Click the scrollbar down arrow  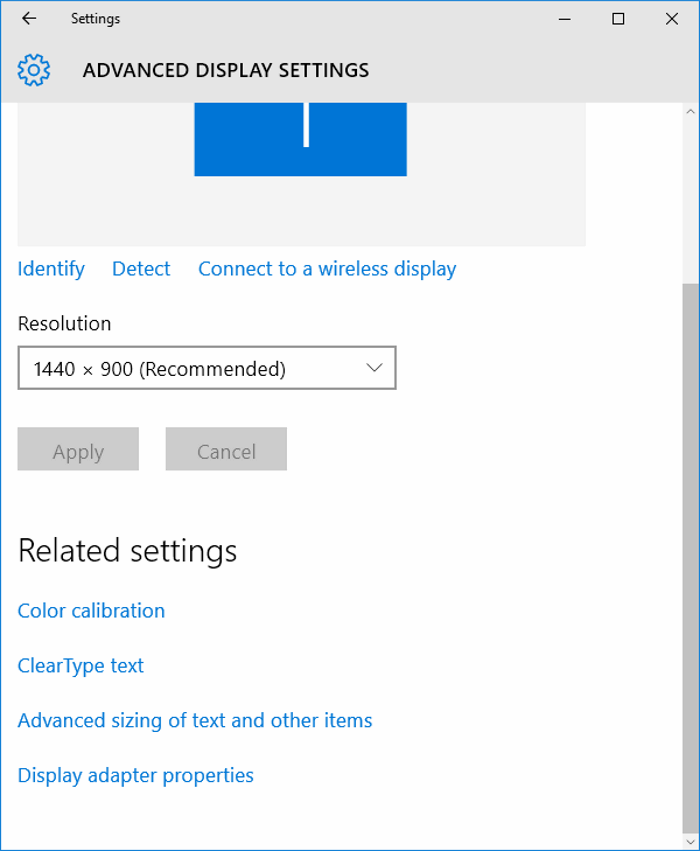(690, 842)
